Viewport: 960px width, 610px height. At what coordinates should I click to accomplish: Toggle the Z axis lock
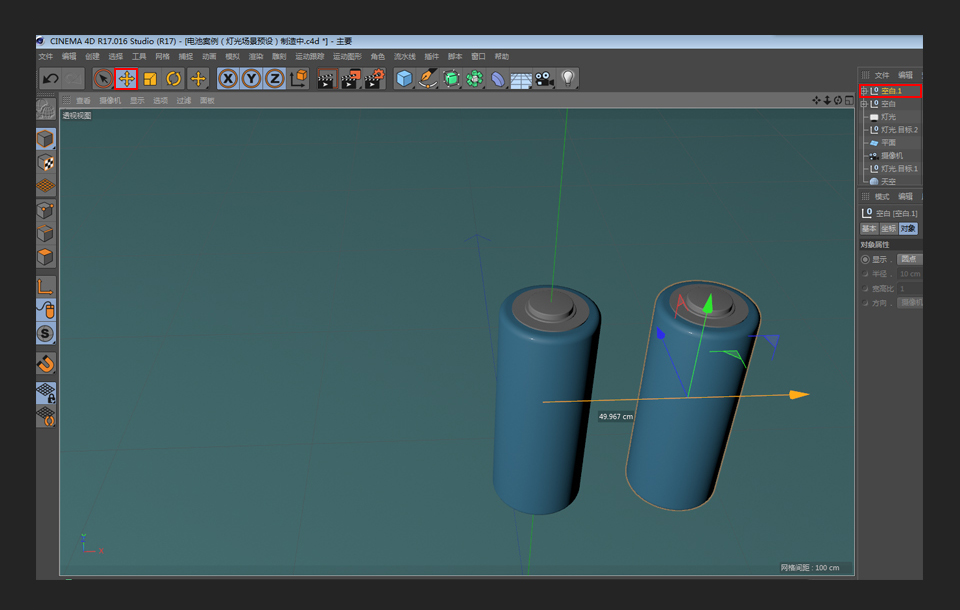(x=276, y=79)
